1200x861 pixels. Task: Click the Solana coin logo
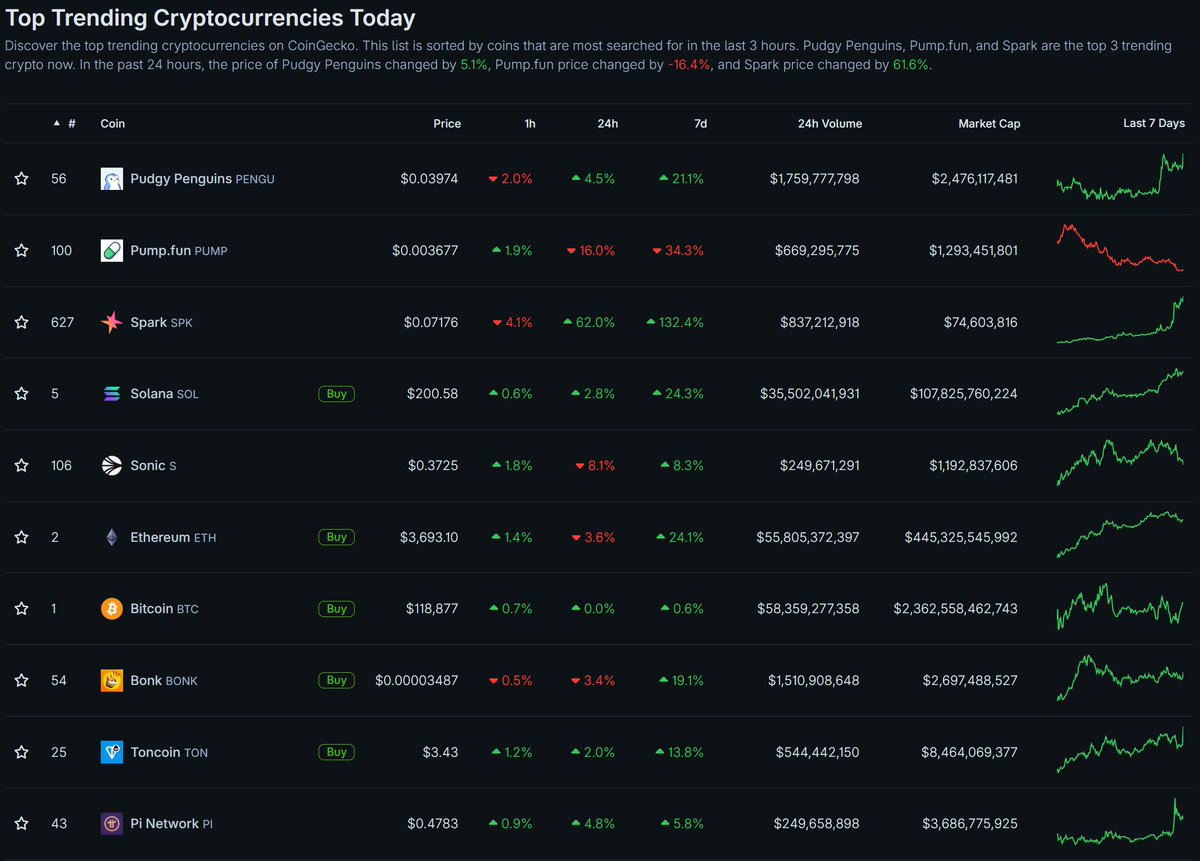[x=112, y=394]
